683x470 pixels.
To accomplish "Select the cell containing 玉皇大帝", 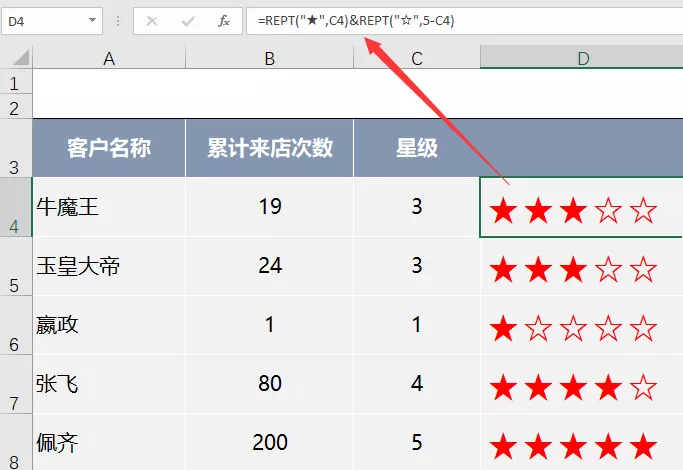I will (x=109, y=267).
